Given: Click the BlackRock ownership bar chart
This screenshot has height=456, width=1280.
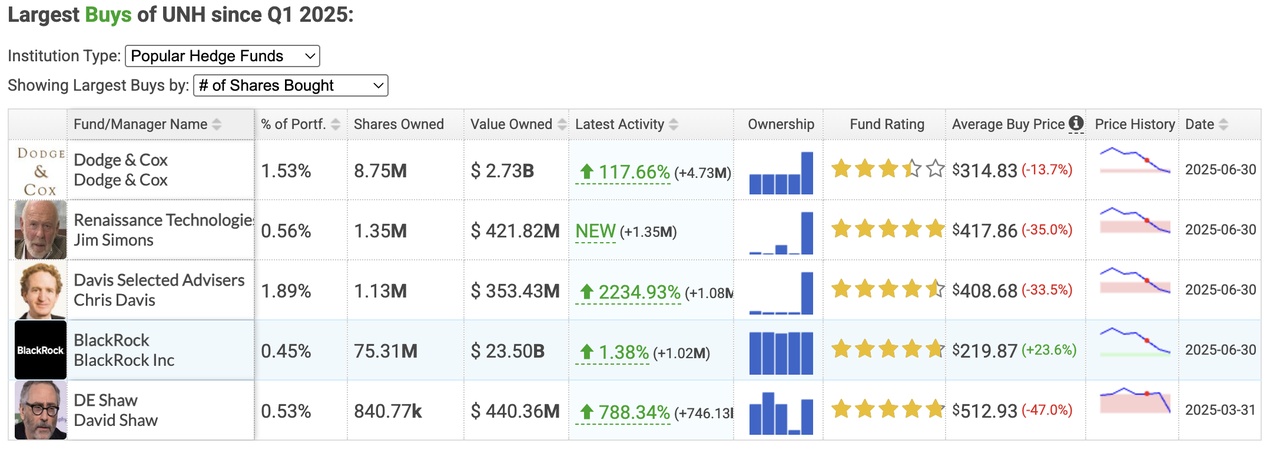Looking at the screenshot, I should pyautogui.click(x=781, y=352).
